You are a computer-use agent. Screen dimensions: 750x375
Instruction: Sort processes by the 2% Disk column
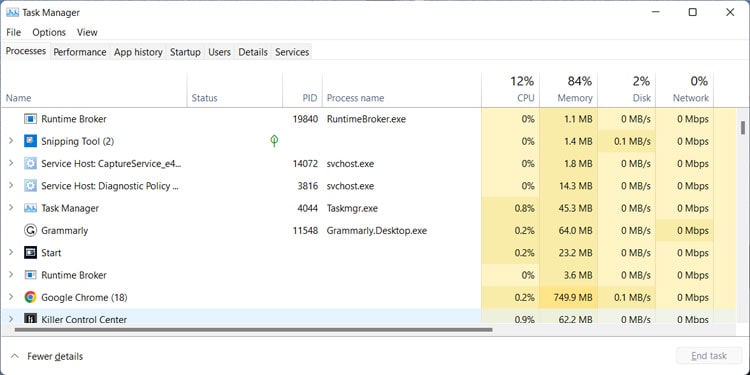[627, 89]
